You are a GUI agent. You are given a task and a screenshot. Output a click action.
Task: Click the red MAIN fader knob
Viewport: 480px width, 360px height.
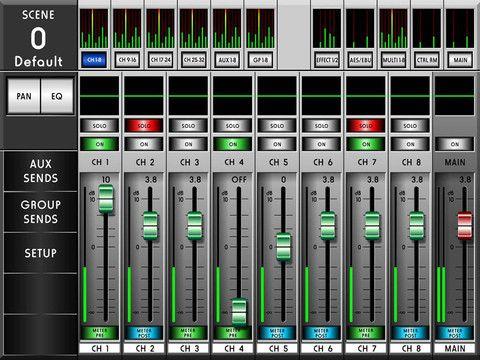[x=465, y=225]
